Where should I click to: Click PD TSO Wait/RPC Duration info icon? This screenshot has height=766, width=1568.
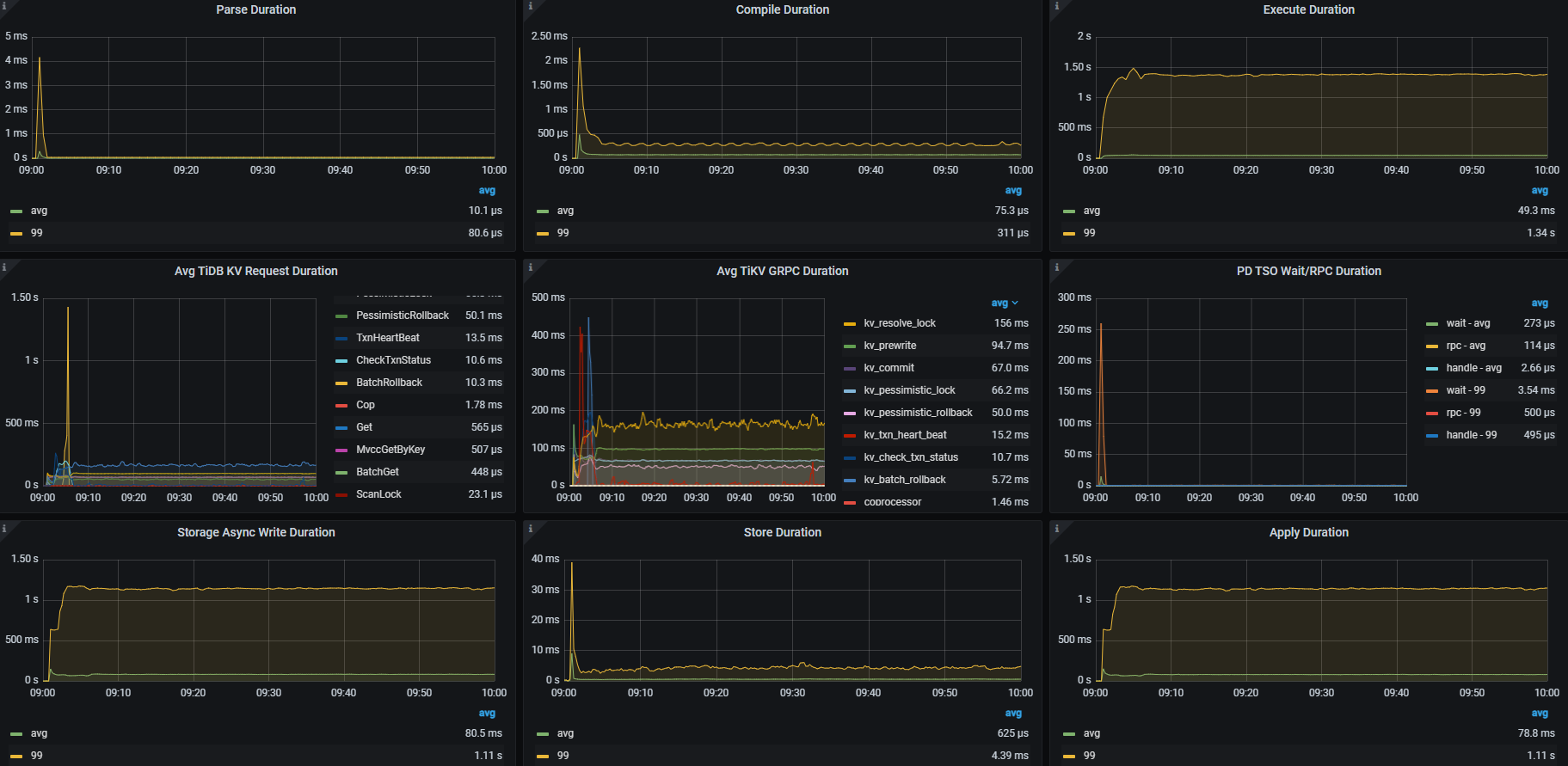(1056, 267)
